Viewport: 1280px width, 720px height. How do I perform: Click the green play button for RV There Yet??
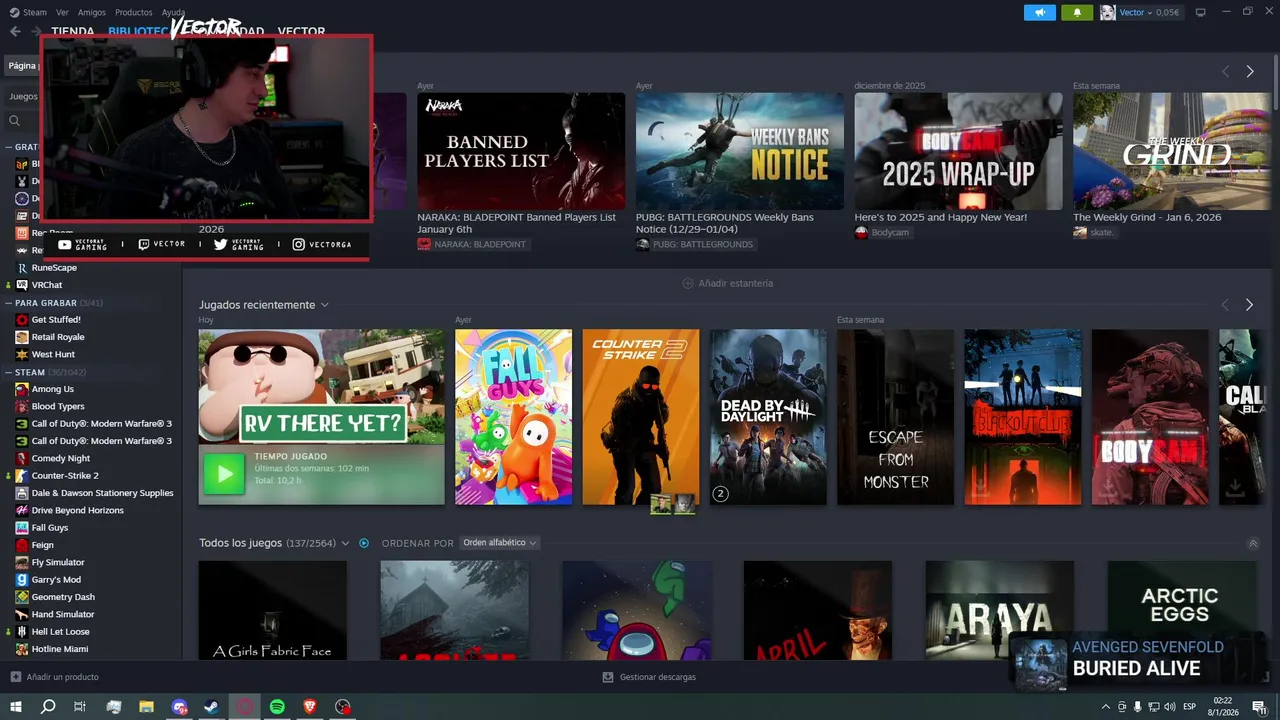[x=224, y=474]
